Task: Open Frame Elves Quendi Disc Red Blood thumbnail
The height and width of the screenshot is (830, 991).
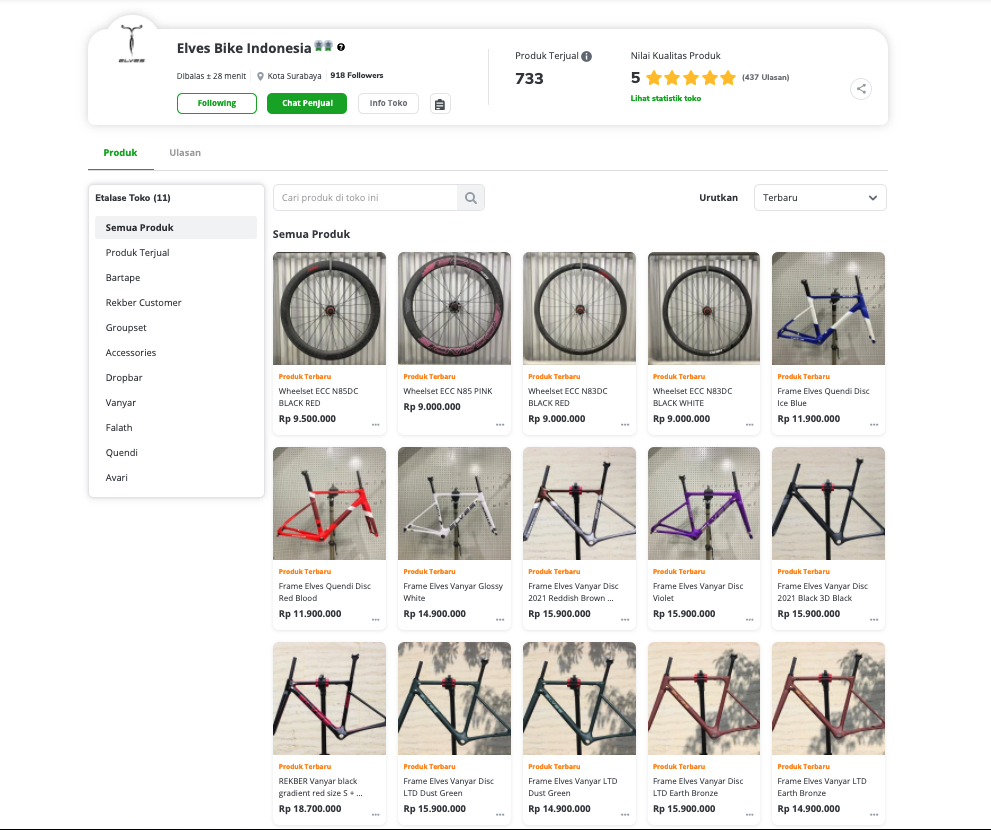Action: click(x=329, y=504)
